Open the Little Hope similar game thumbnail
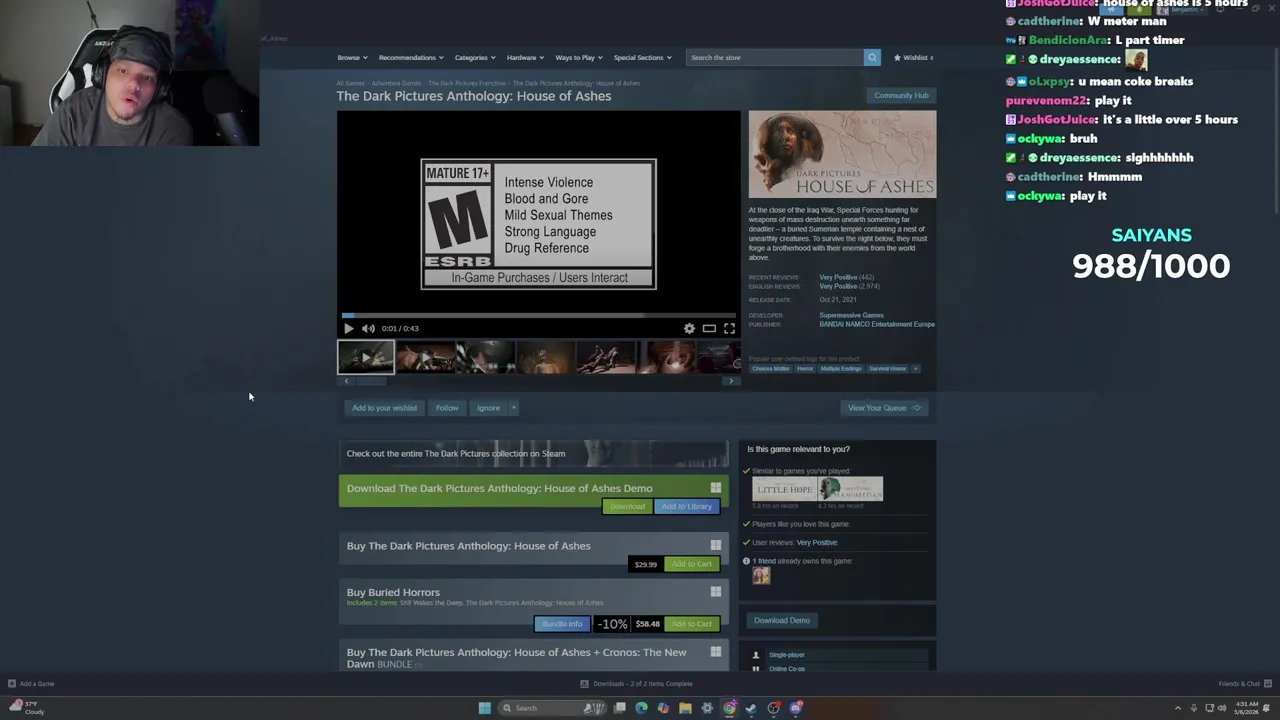Screen dimensions: 1280x720 pos(785,489)
